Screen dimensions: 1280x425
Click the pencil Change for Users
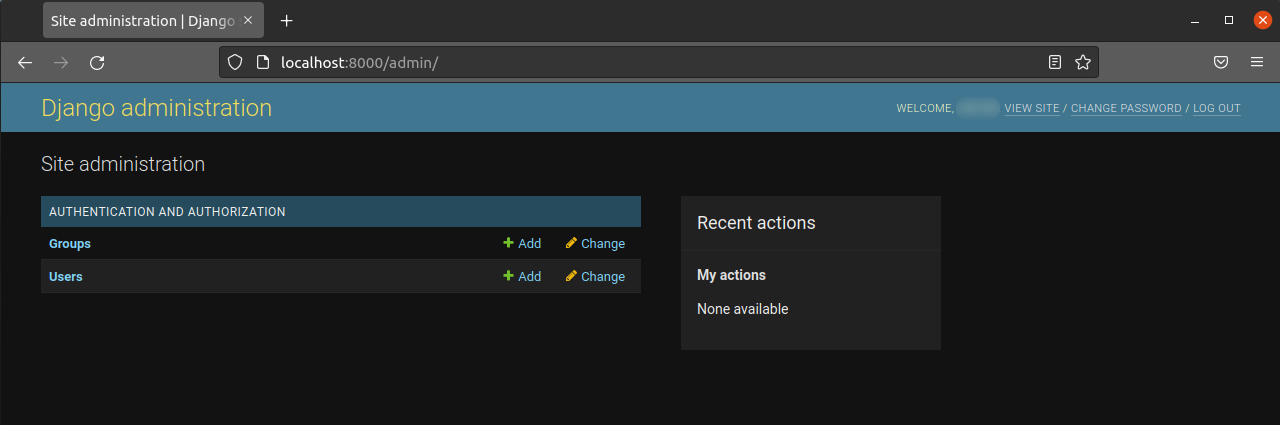coord(595,276)
